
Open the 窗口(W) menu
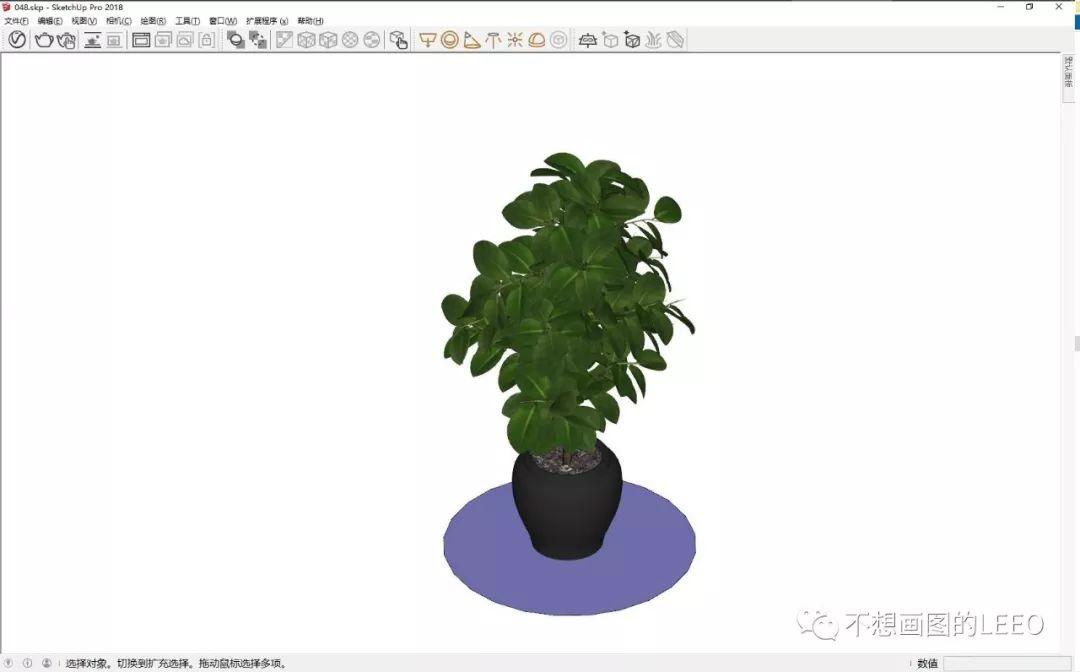pyautogui.click(x=223, y=21)
